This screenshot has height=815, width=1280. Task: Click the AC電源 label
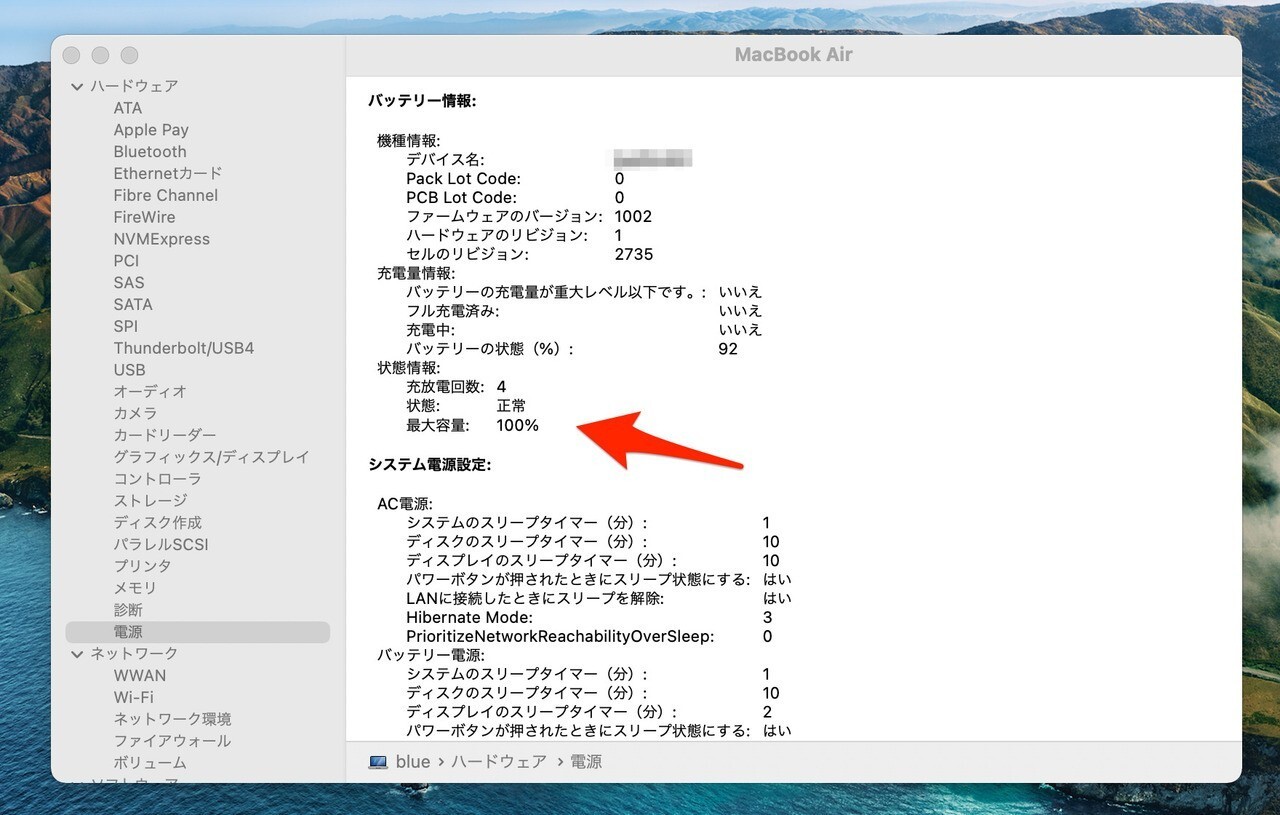[405, 504]
